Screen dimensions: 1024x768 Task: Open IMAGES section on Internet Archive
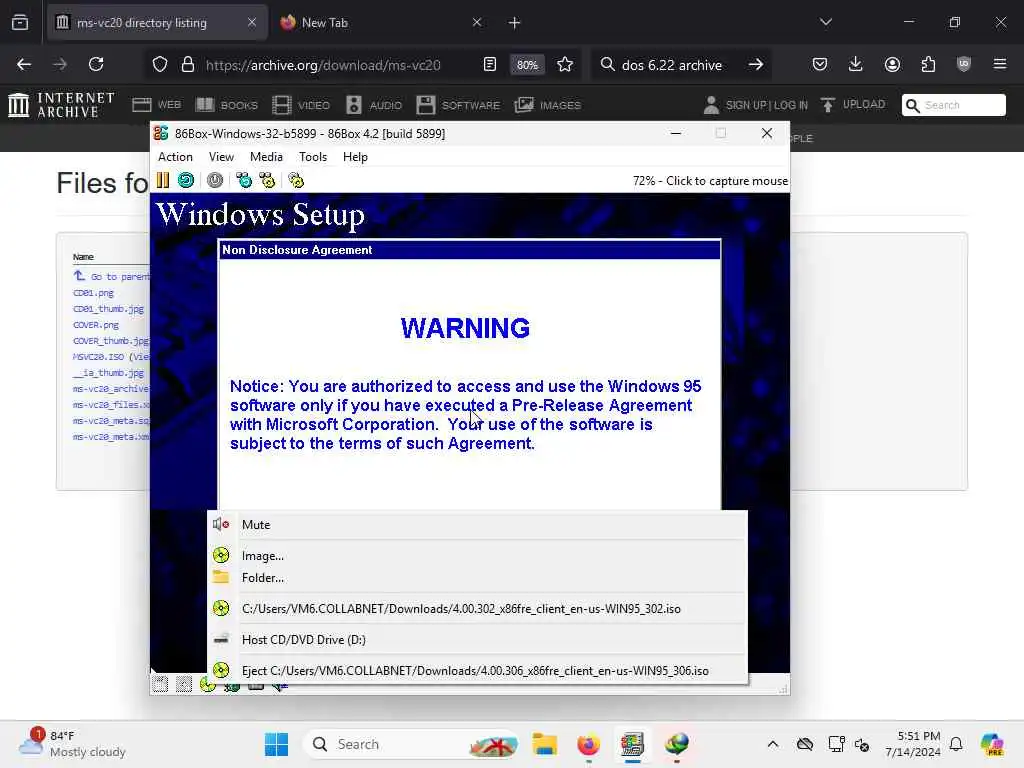pyautogui.click(x=547, y=105)
